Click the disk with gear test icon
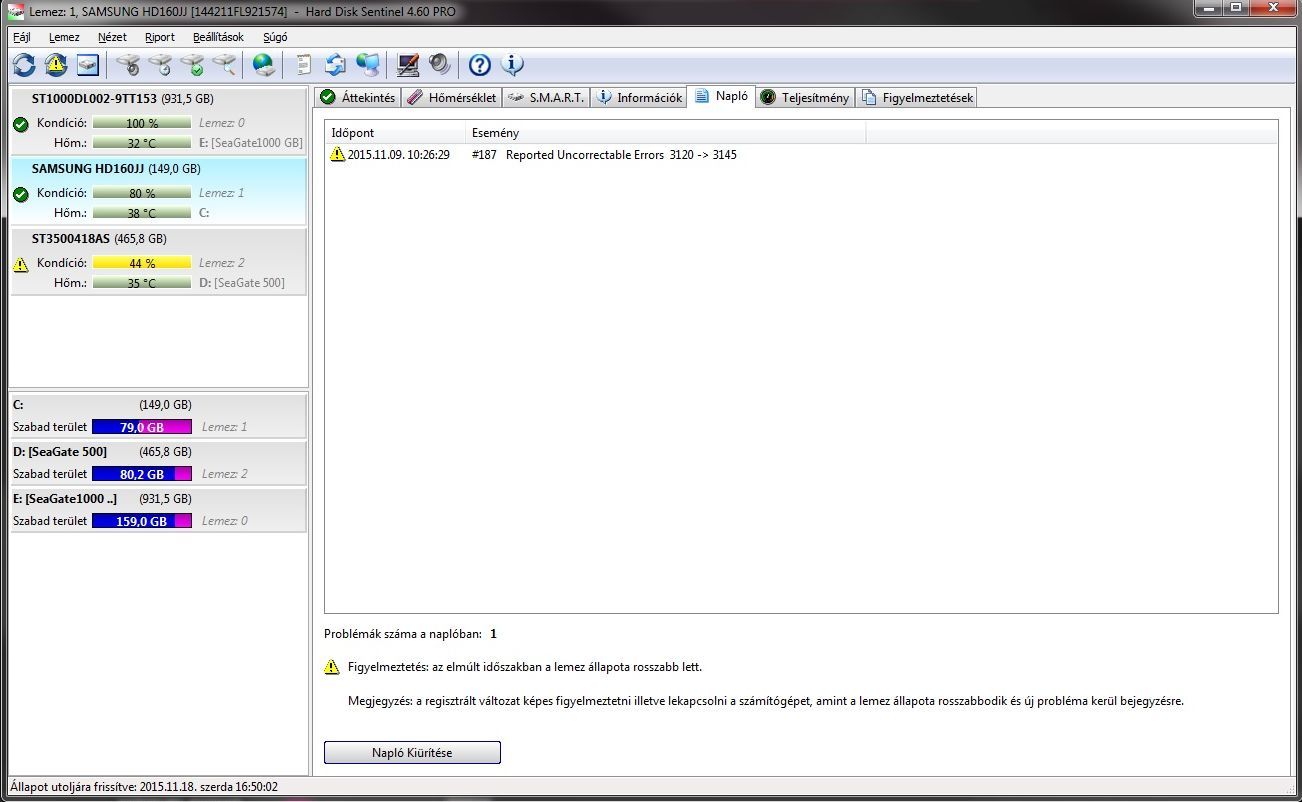 pyautogui.click(x=127, y=65)
